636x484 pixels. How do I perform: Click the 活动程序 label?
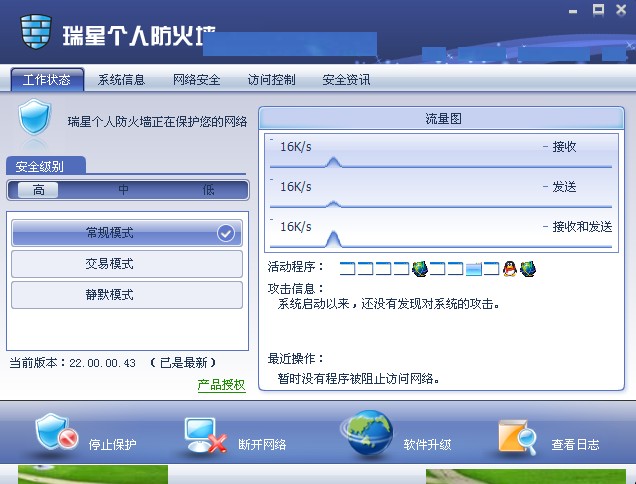pyautogui.click(x=296, y=267)
